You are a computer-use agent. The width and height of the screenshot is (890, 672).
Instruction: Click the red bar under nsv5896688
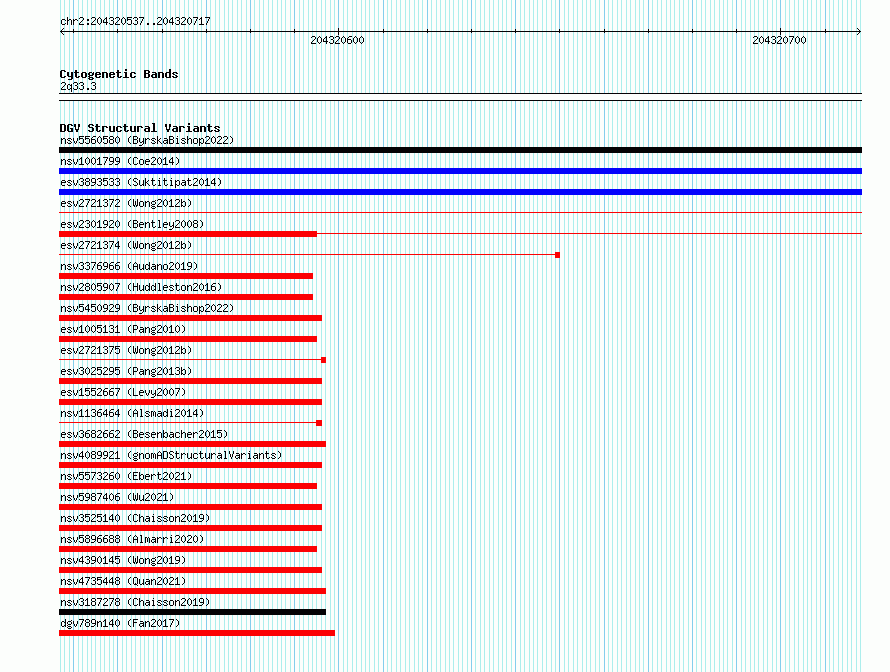(188, 549)
